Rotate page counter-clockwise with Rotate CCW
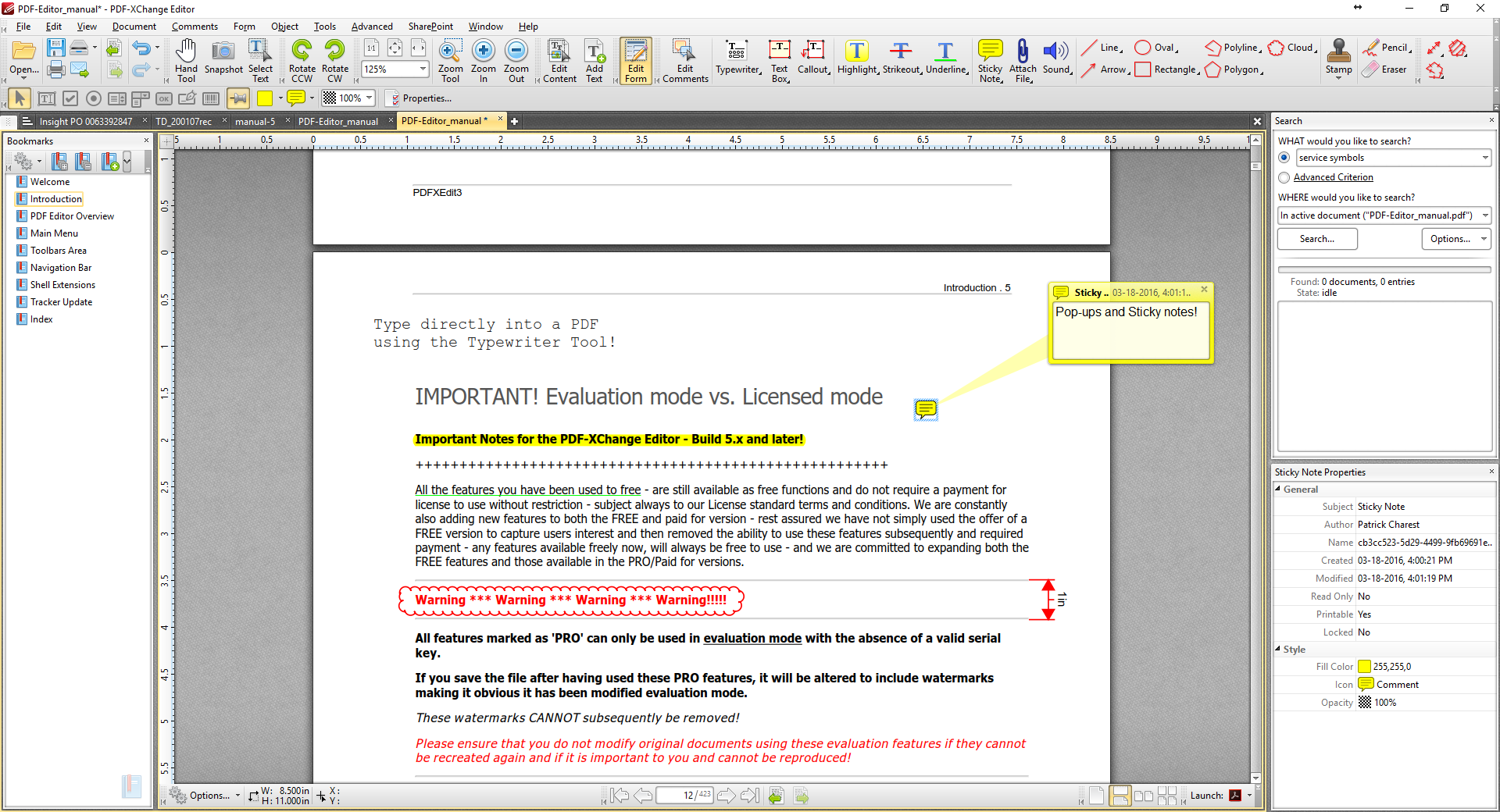The height and width of the screenshot is (812, 1500). pyautogui.click(x=302, y=60)
